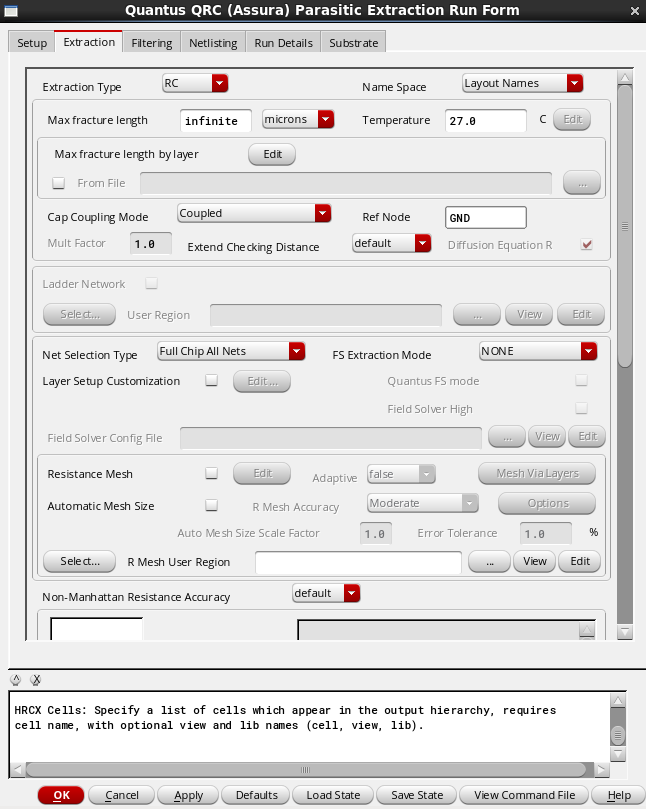The width and height of the screenshot is (646, 809).
Task: Click browse button for R Mesh User Region
Action: [x=490, y=561]
